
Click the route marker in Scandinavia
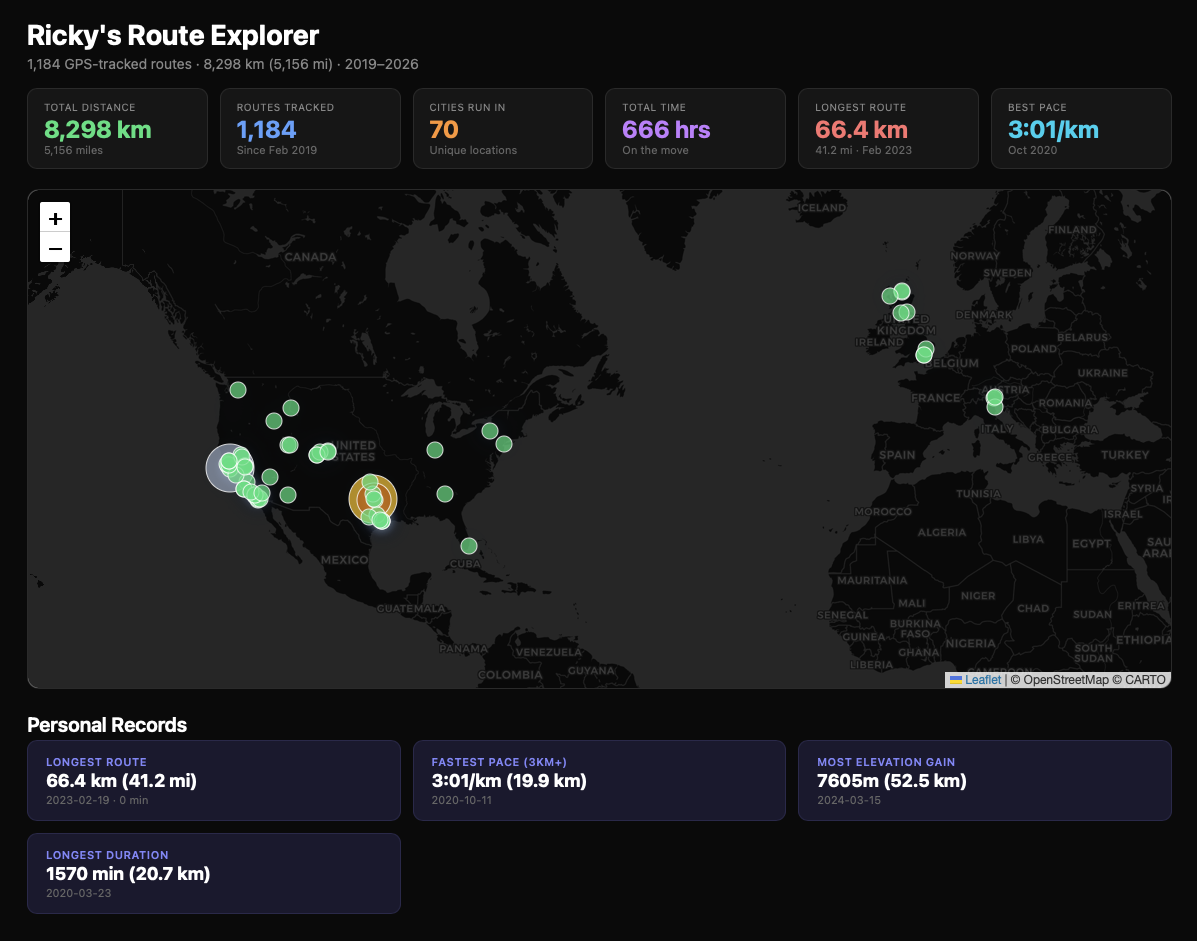[x=901, y=292]
